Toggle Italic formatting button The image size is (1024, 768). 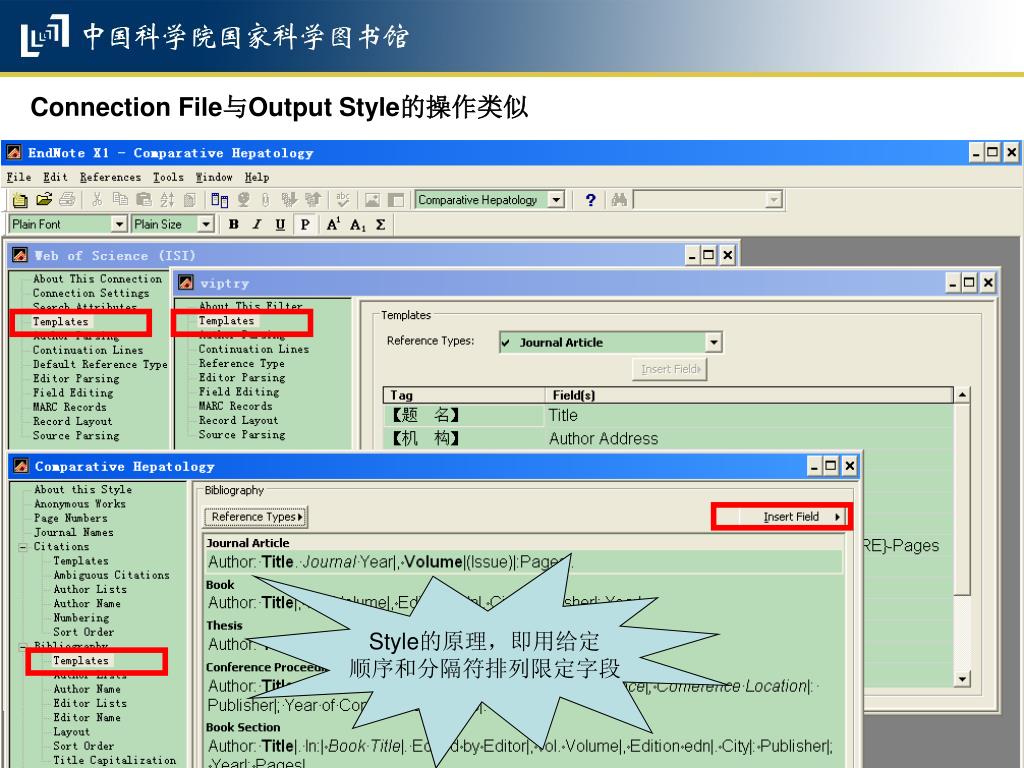click(257, 225)
